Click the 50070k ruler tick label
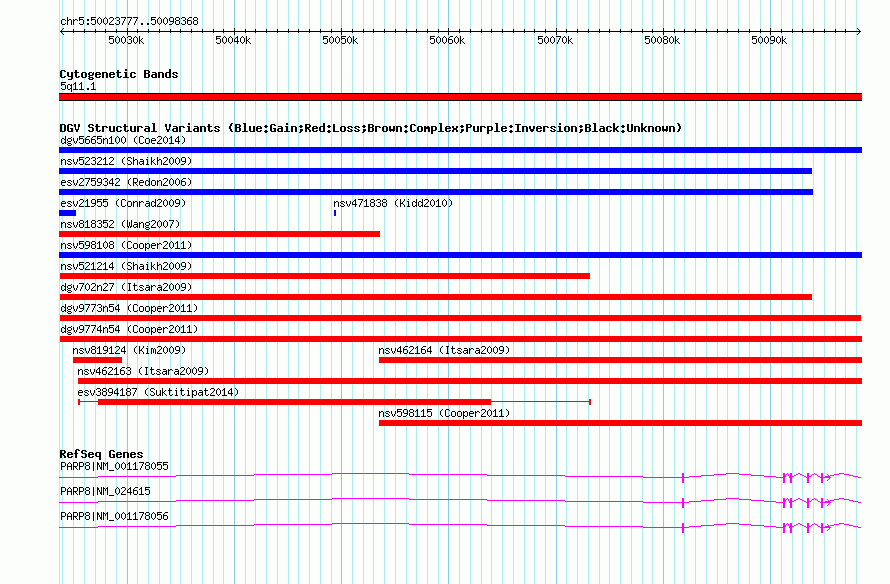 pos(555,40)
